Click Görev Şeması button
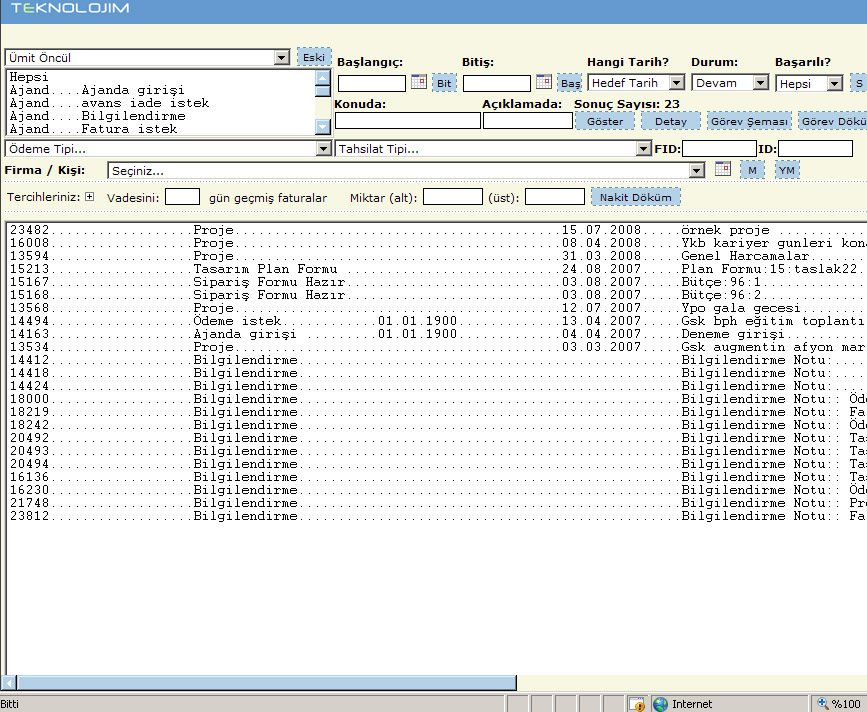 (x=749, y=121)
